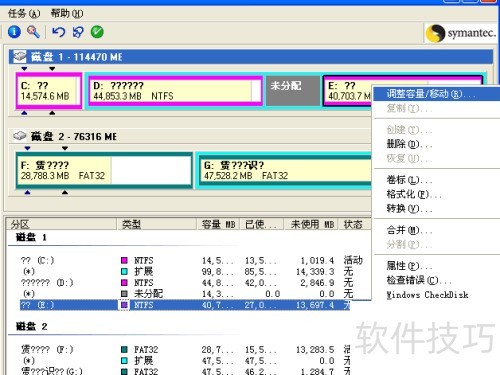
Task: Select the 未分配 unallocated block
Action: tap(293, 91)
